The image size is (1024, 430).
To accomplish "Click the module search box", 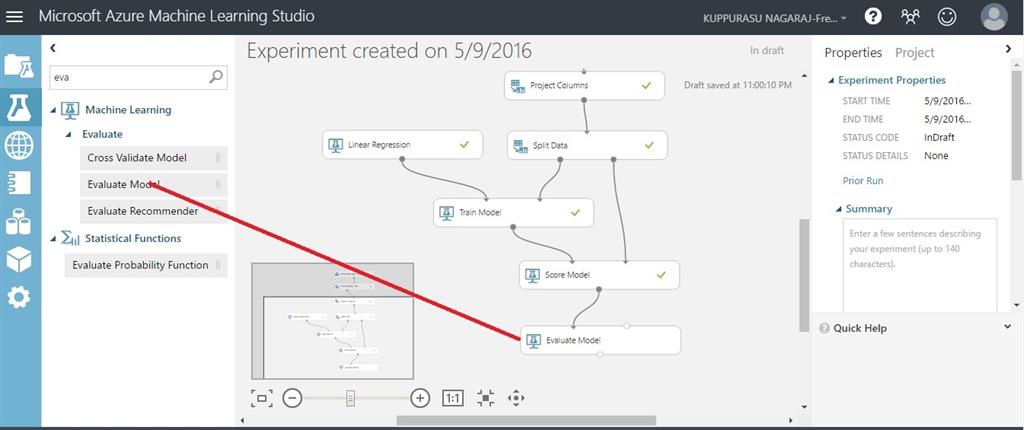I will coord(138,76).
